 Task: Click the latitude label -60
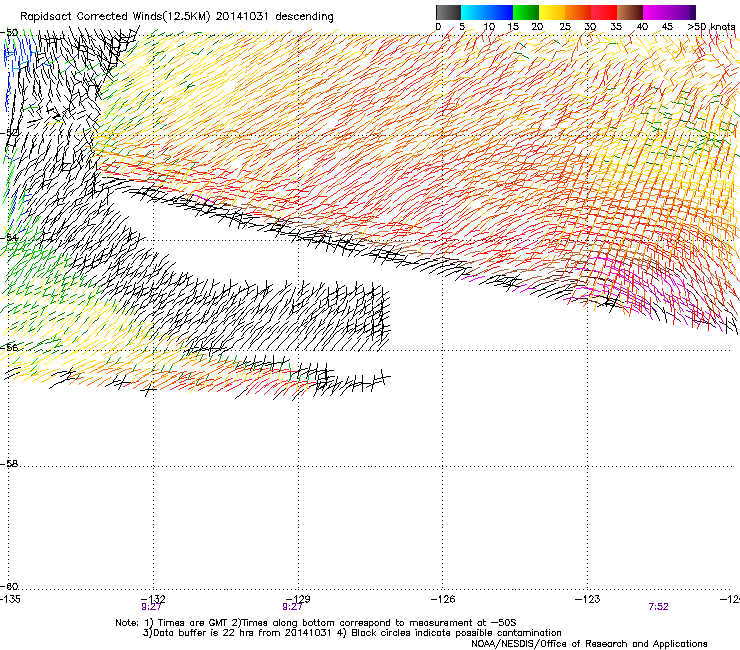(9, 586)
